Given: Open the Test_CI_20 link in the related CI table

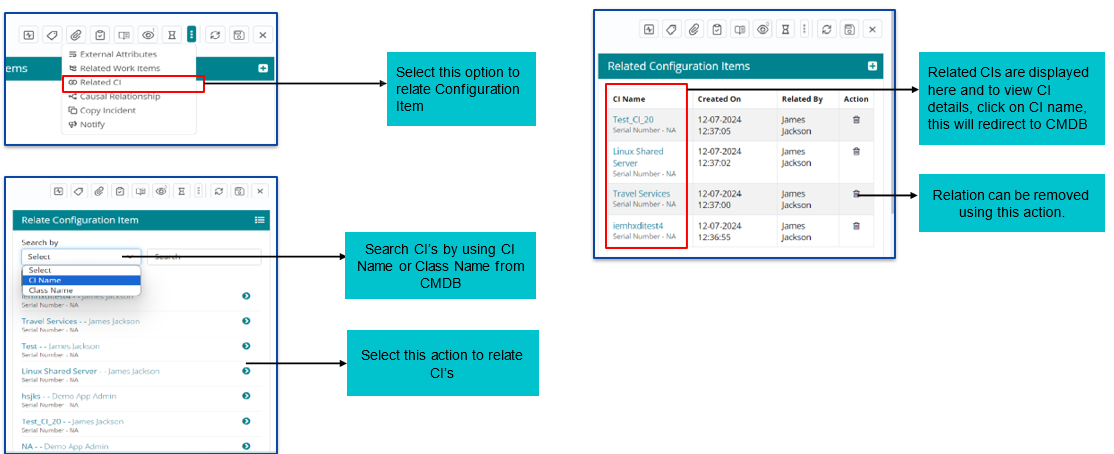Looking at the screenshot, I should [633, 119].
